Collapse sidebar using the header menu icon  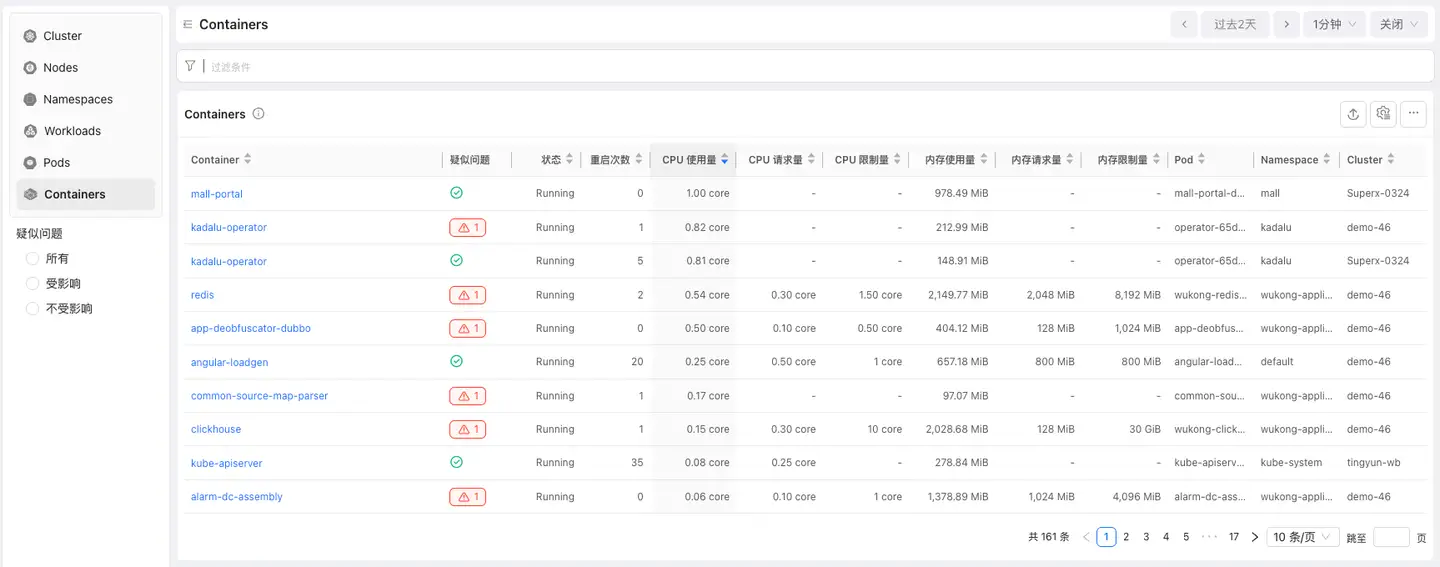point(187,25)
